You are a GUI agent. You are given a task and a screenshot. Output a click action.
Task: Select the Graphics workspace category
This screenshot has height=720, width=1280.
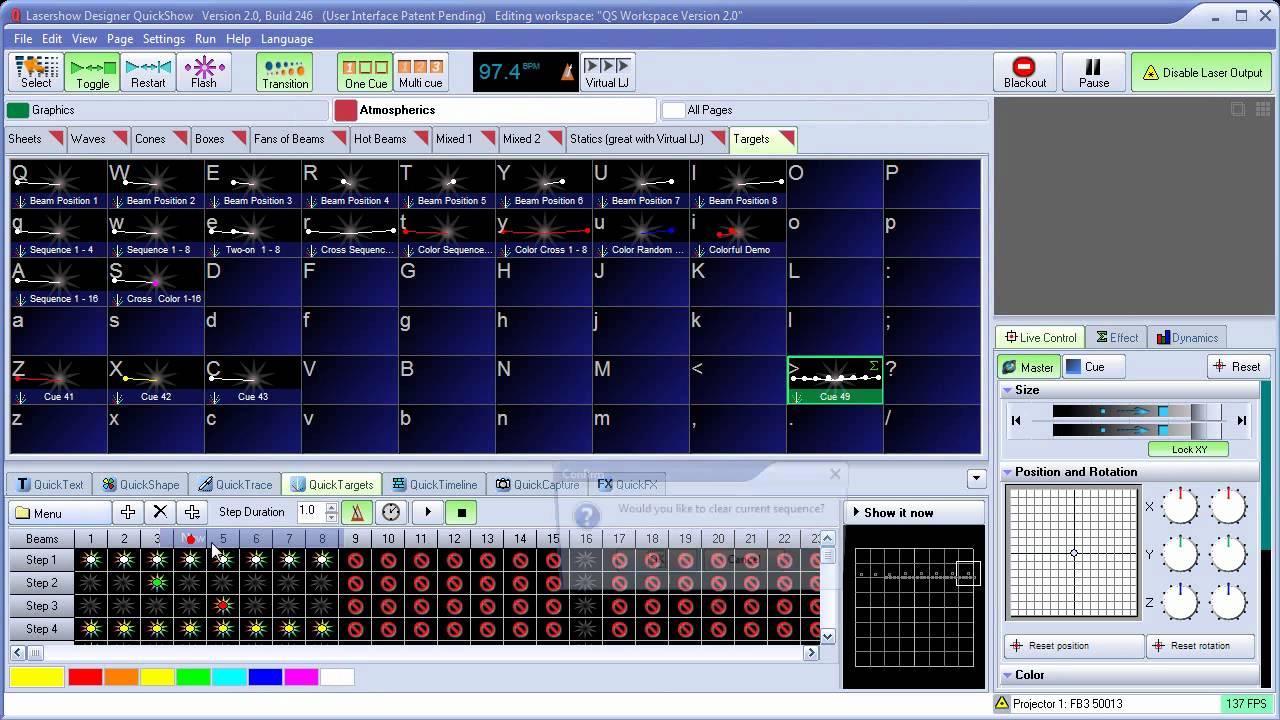pos(167,110)
